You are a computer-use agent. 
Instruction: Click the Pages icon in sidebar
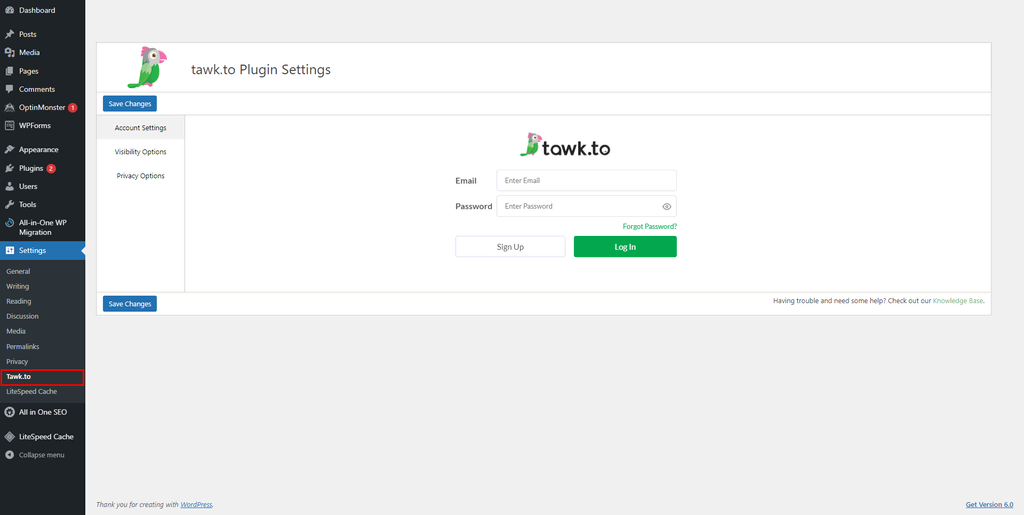click(x=10, y=70)
